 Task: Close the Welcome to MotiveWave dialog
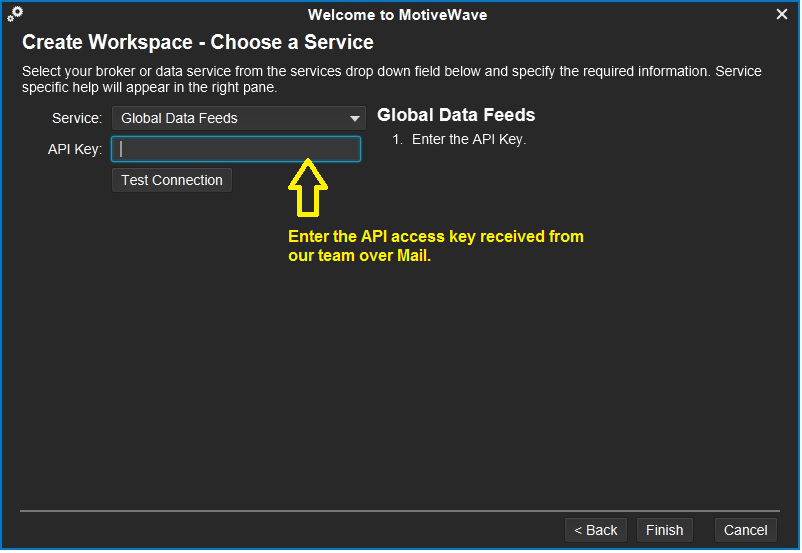tap(782, 14)
